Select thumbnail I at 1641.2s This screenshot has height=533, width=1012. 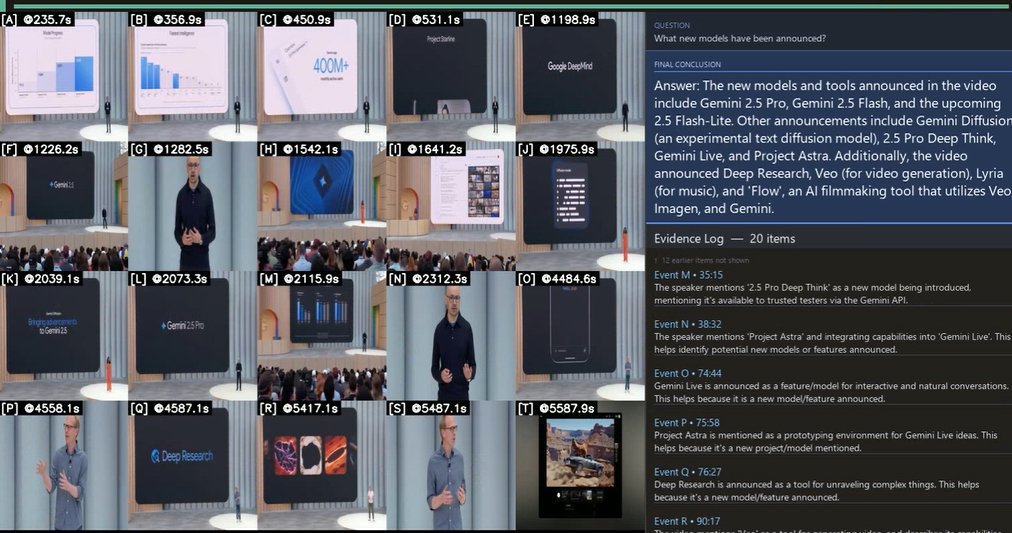tap(451, 206)
